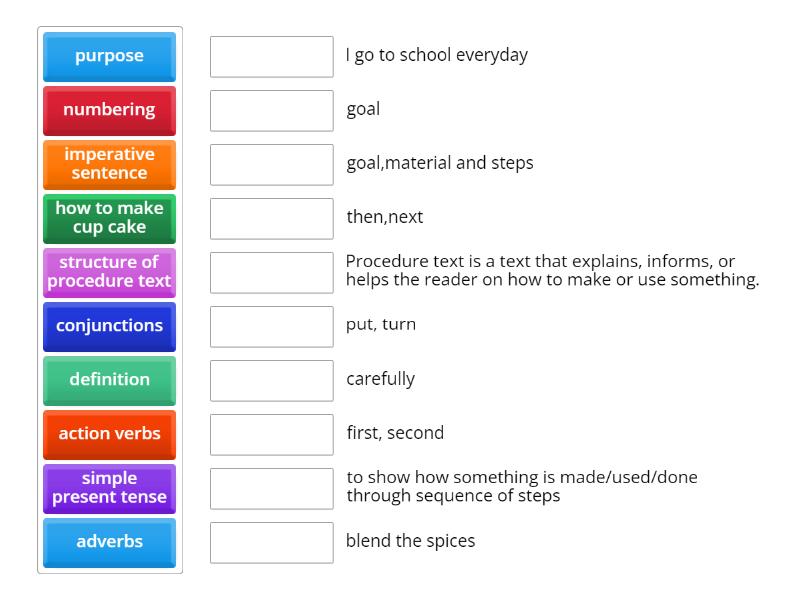Viewport: 800px width, 600px height.
Task: Pick the orange 'imperative sentence' tile
Action: pyautogui.click(x=109, y=164)
